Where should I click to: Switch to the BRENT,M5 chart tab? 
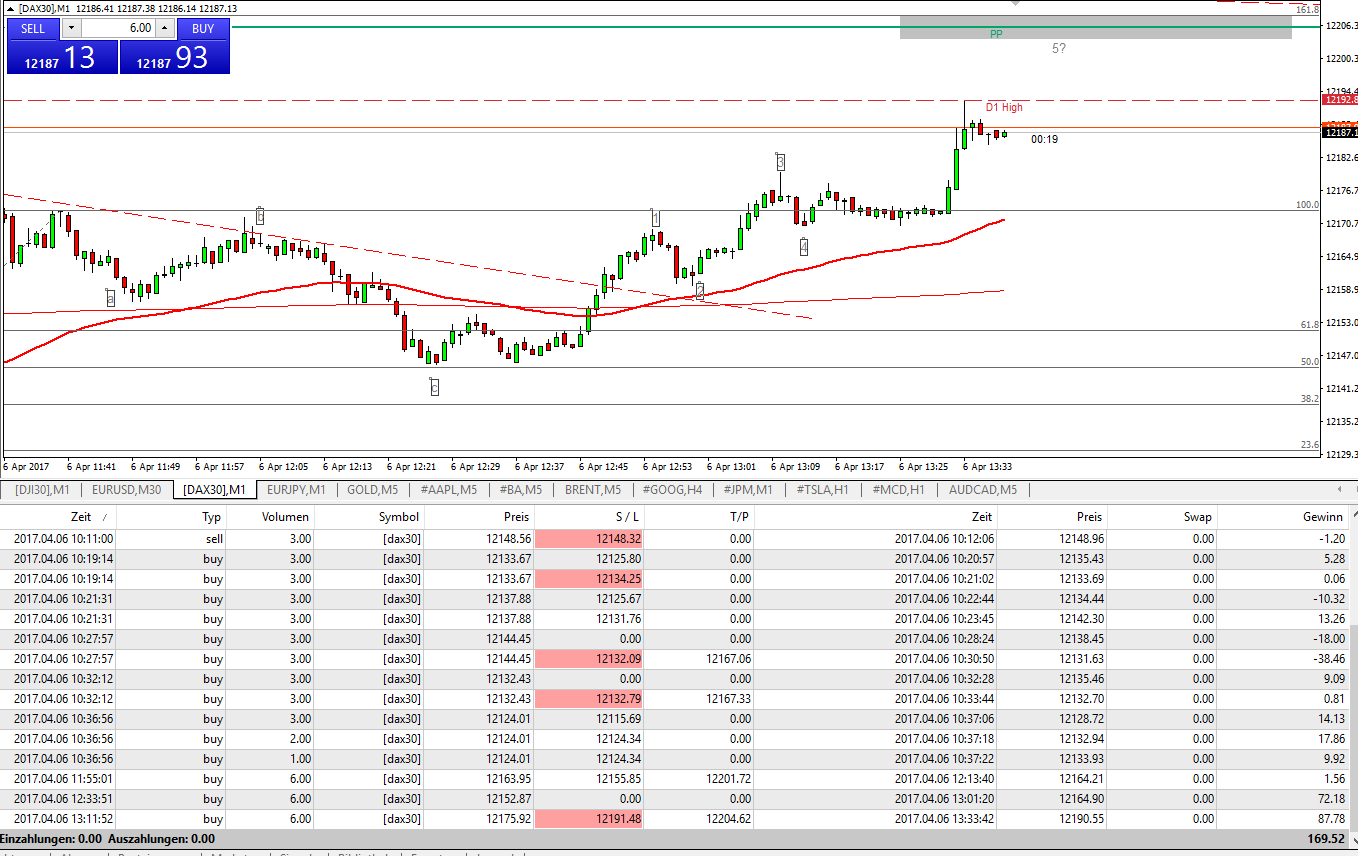pyautogui.click(x=593, y=490)
